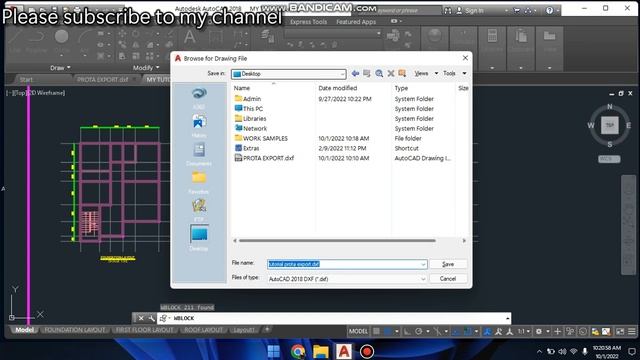
Task: Click Sign In in title bar
Action: (470, 11)
